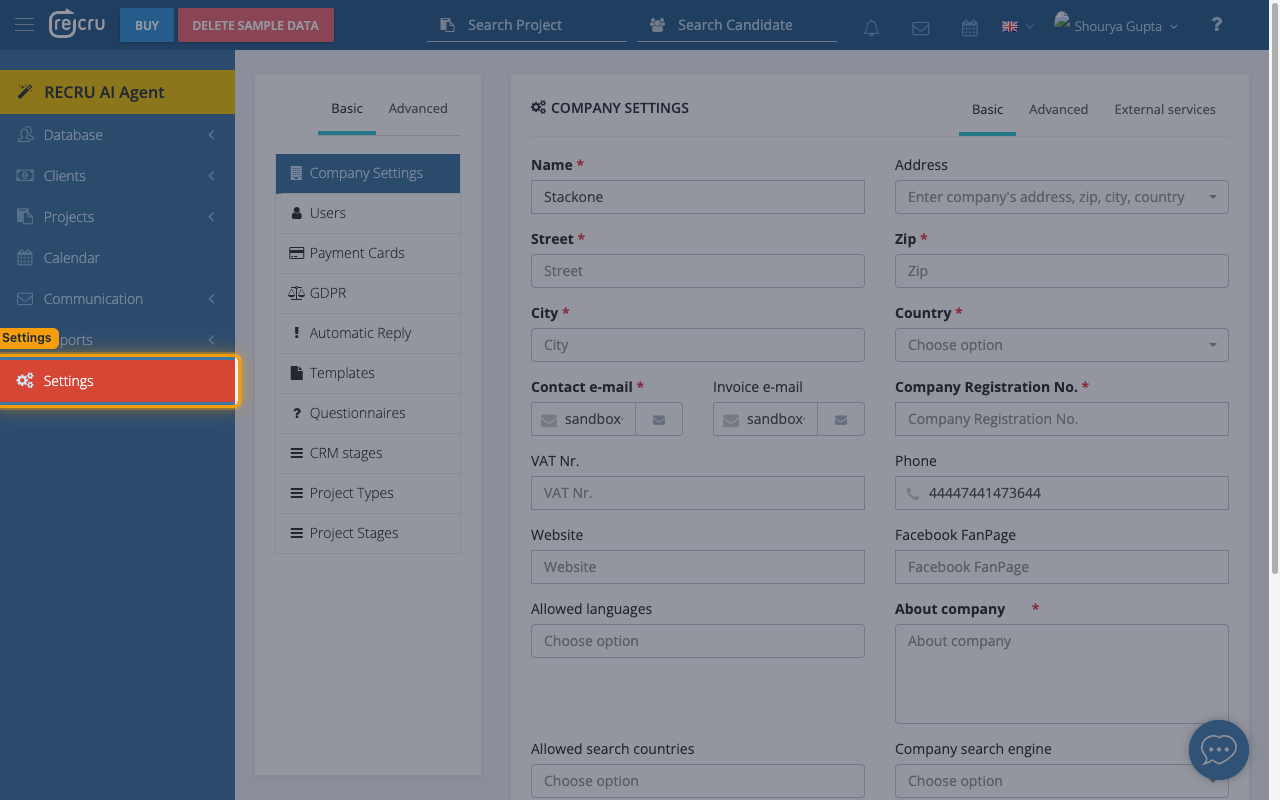
Task: Click the Search Project files icon
Action: pos(448,25)
